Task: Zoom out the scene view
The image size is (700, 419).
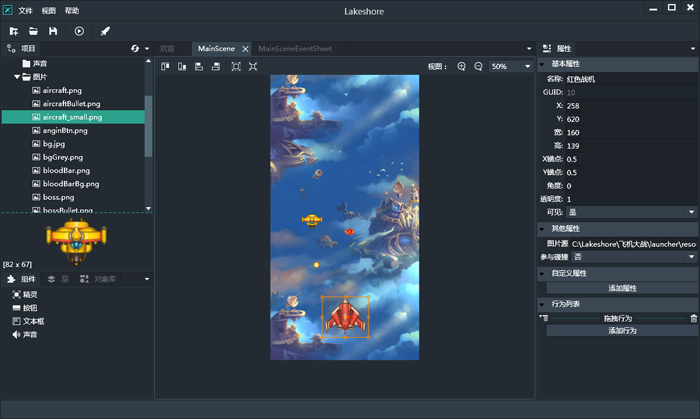Action: [478, 66]
